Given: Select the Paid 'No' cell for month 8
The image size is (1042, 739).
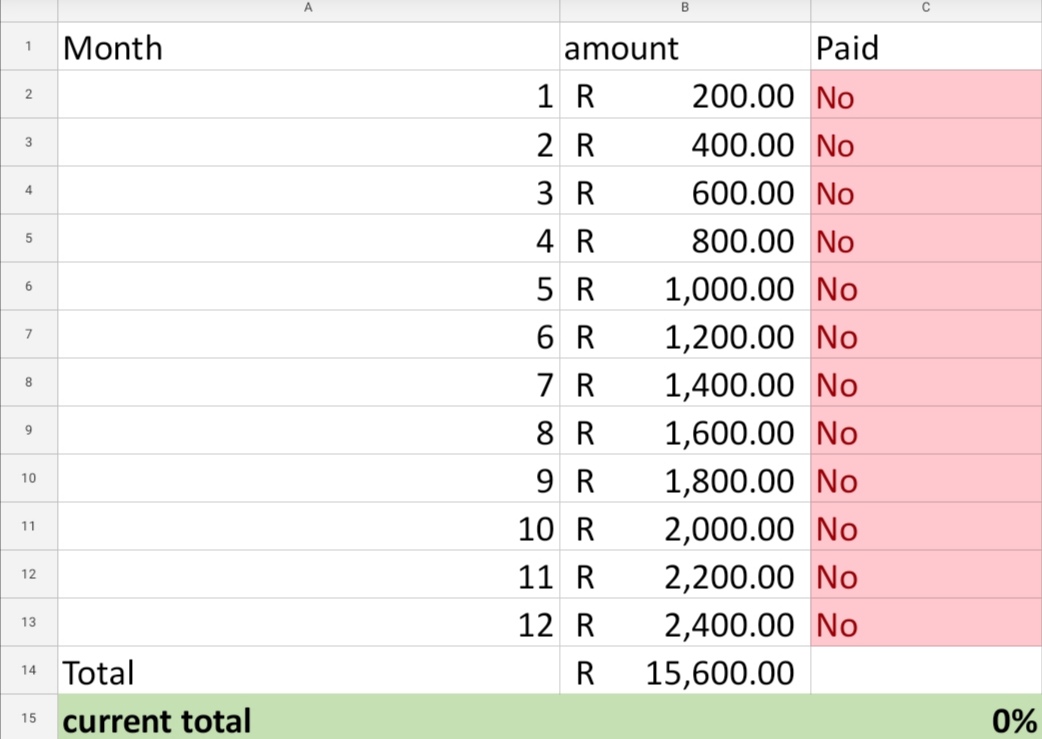Looking at the screenshot, I should (x=926, y=430).
